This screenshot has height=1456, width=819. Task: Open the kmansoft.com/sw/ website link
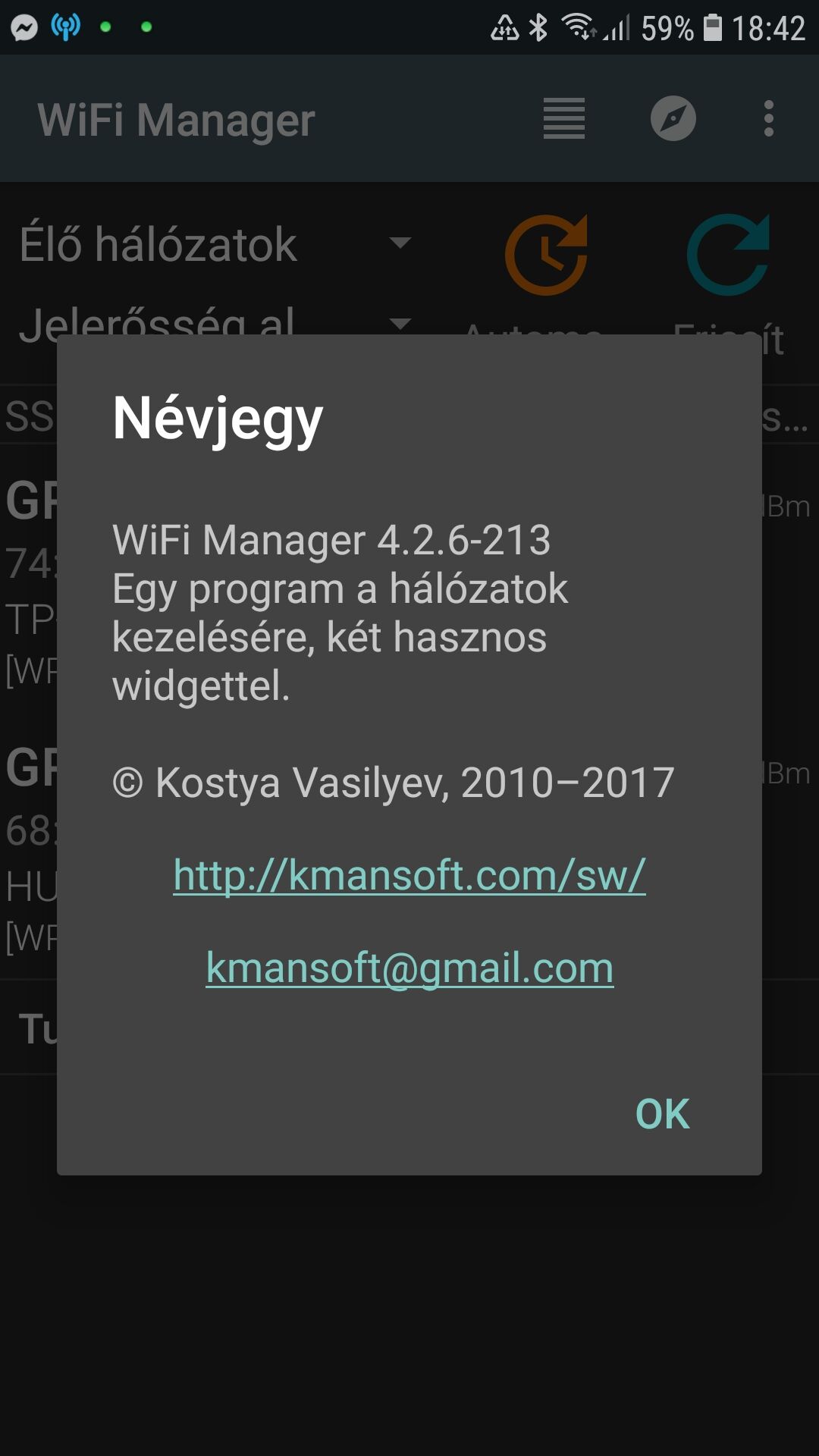tap(409, 875)
